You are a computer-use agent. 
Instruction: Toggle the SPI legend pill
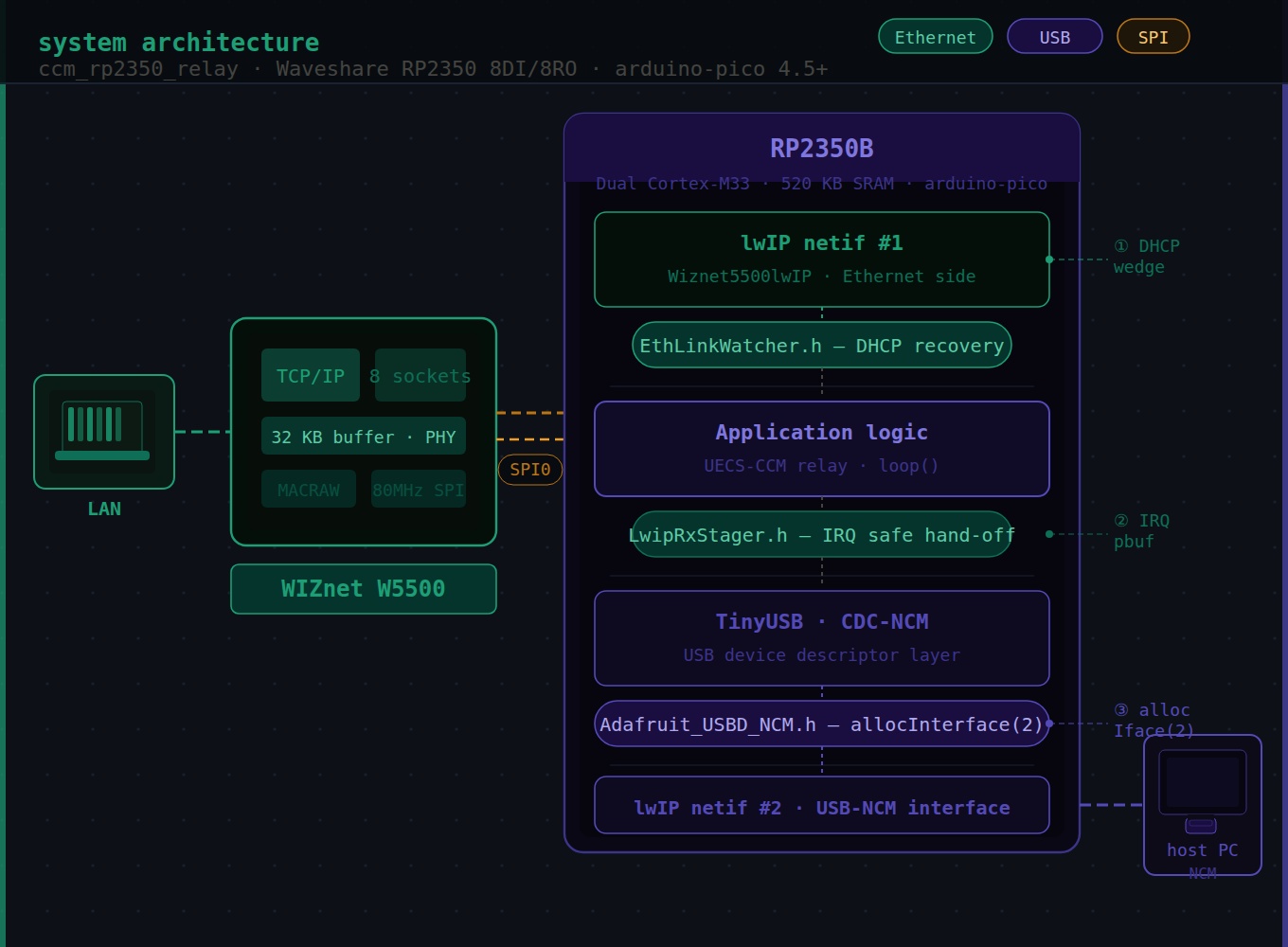pyautogui.click(x=1154, y=36)
